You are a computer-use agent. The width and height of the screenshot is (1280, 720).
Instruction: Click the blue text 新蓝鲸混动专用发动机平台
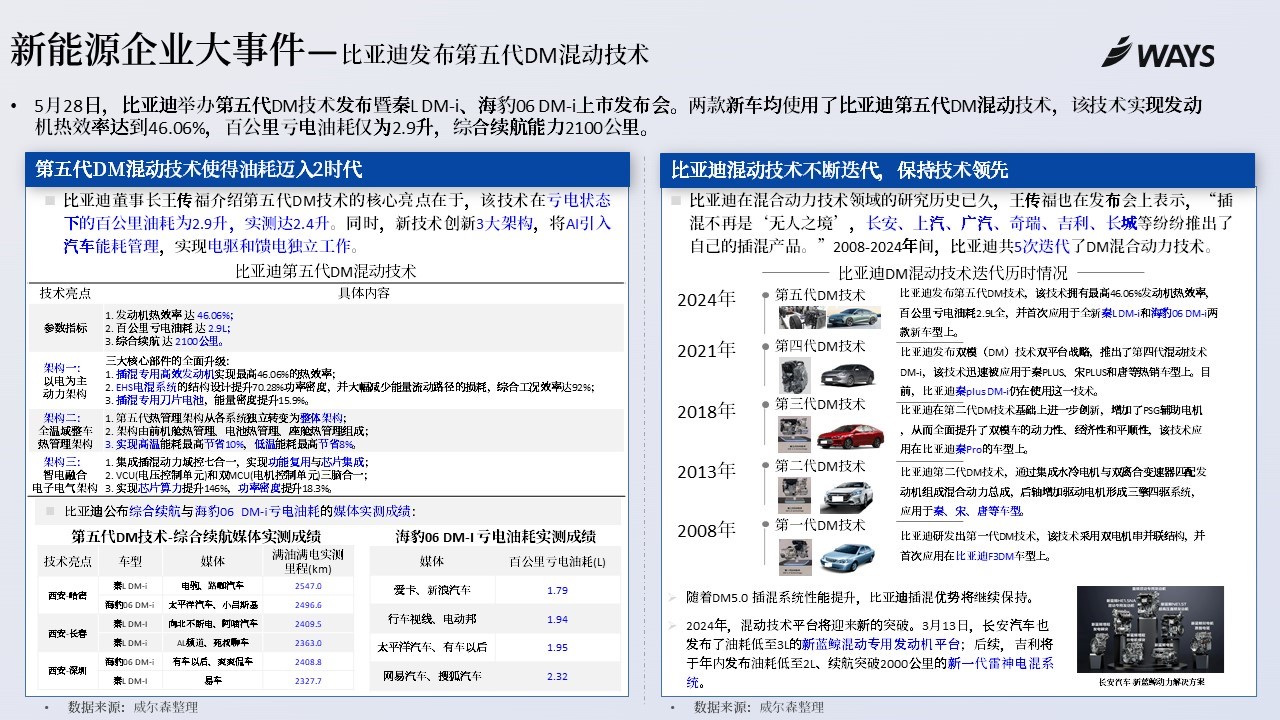[x=882, y=644]
